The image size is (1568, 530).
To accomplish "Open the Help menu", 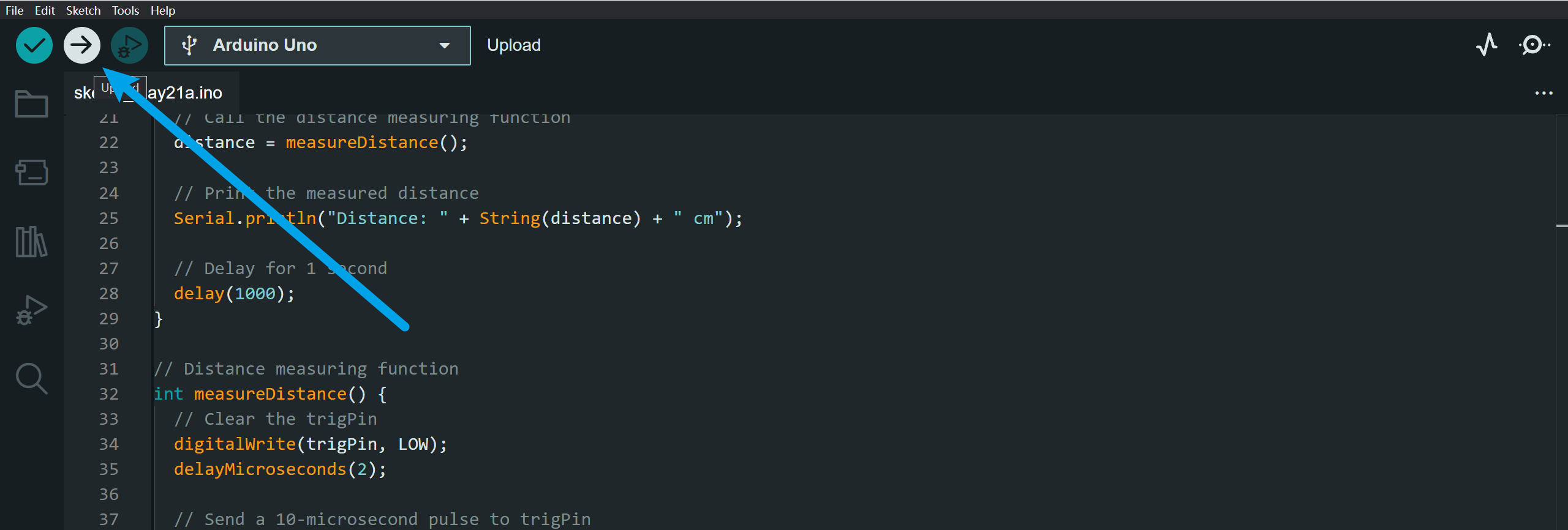I will click(x=163, y=10).
